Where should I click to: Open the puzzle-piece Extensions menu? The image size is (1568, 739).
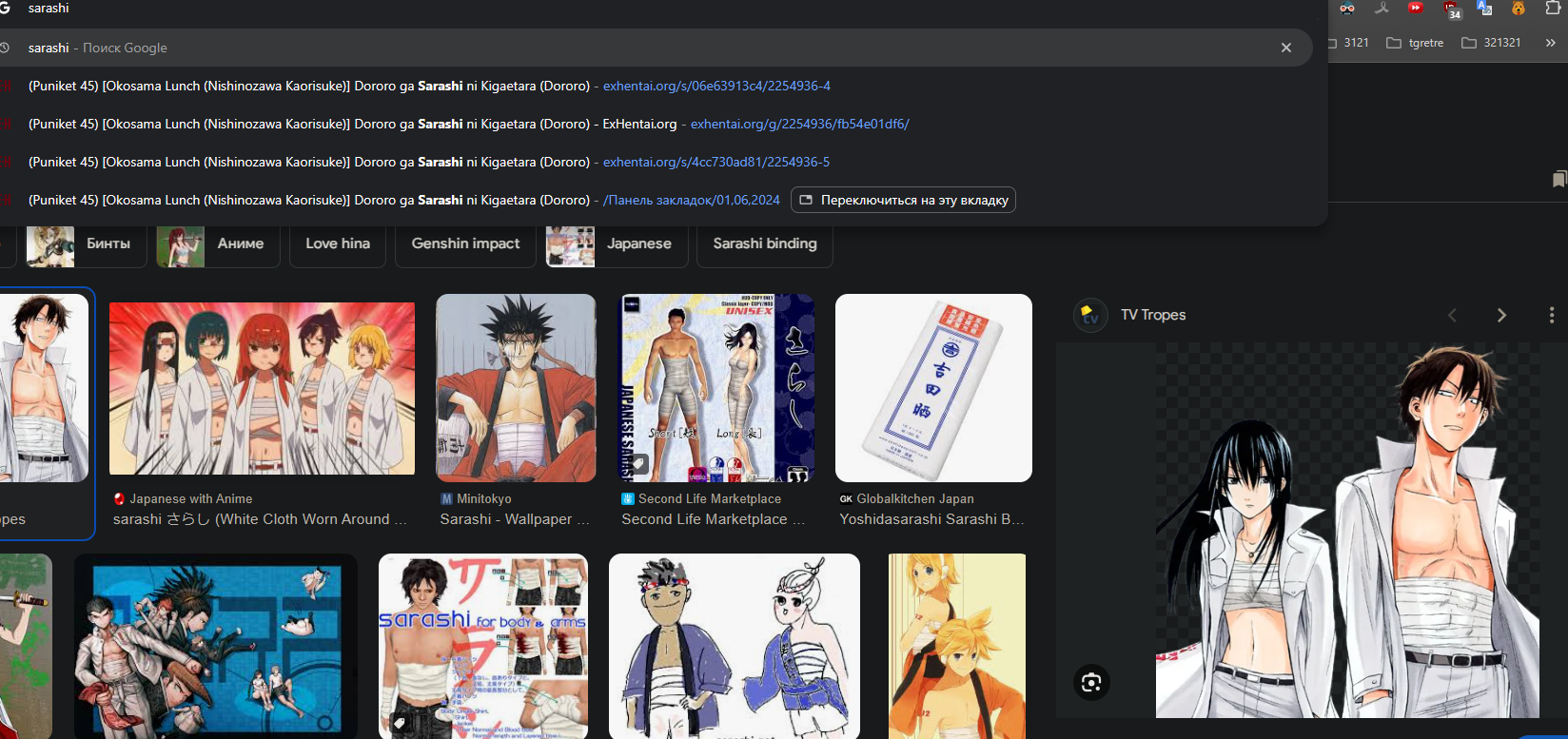pos(1554,8)
